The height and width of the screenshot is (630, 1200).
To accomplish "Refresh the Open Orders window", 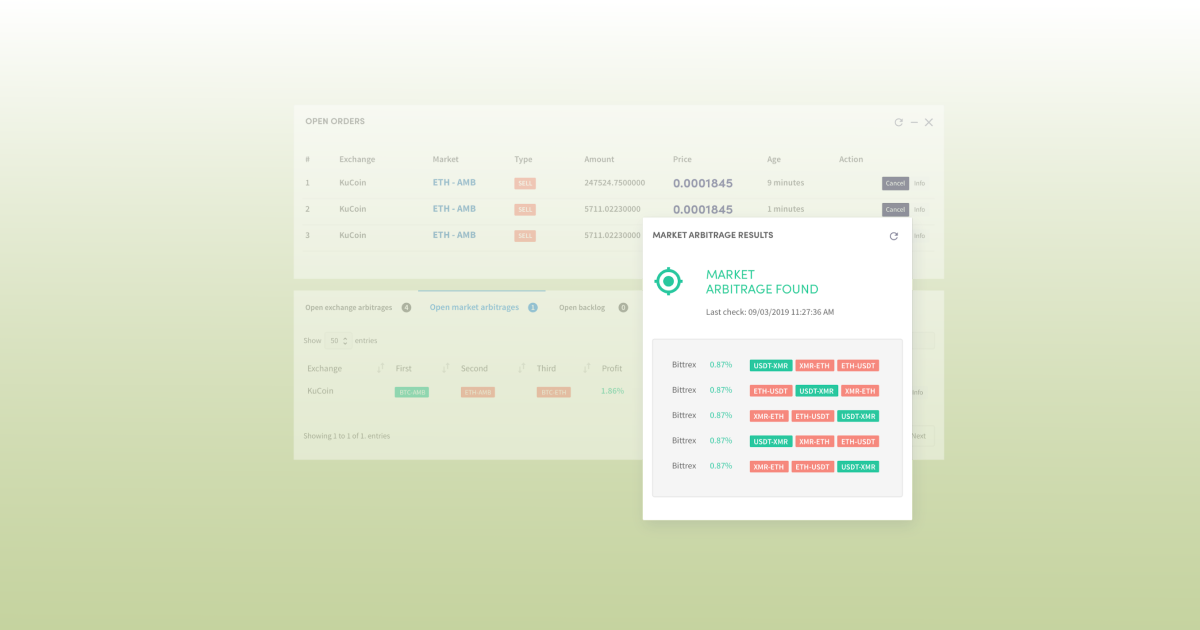I will [x=898, y=121].
